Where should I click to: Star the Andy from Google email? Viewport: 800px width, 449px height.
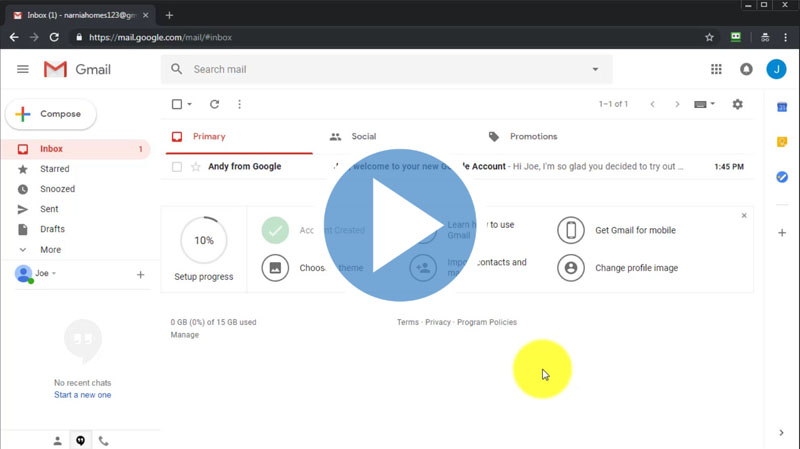(196, 167)
